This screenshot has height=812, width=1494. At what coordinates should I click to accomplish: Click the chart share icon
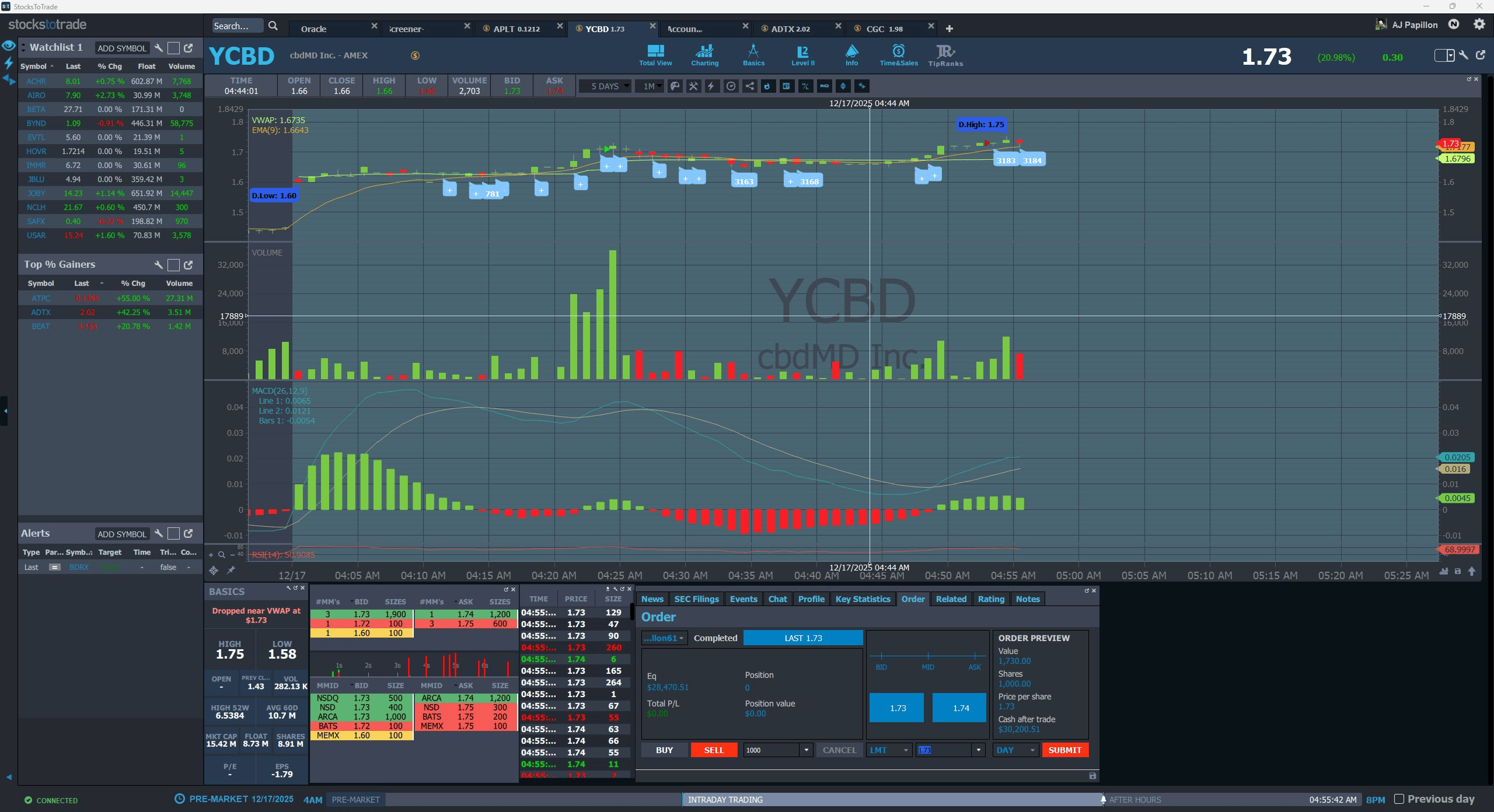pyautogui.click(x=749, y=86)
